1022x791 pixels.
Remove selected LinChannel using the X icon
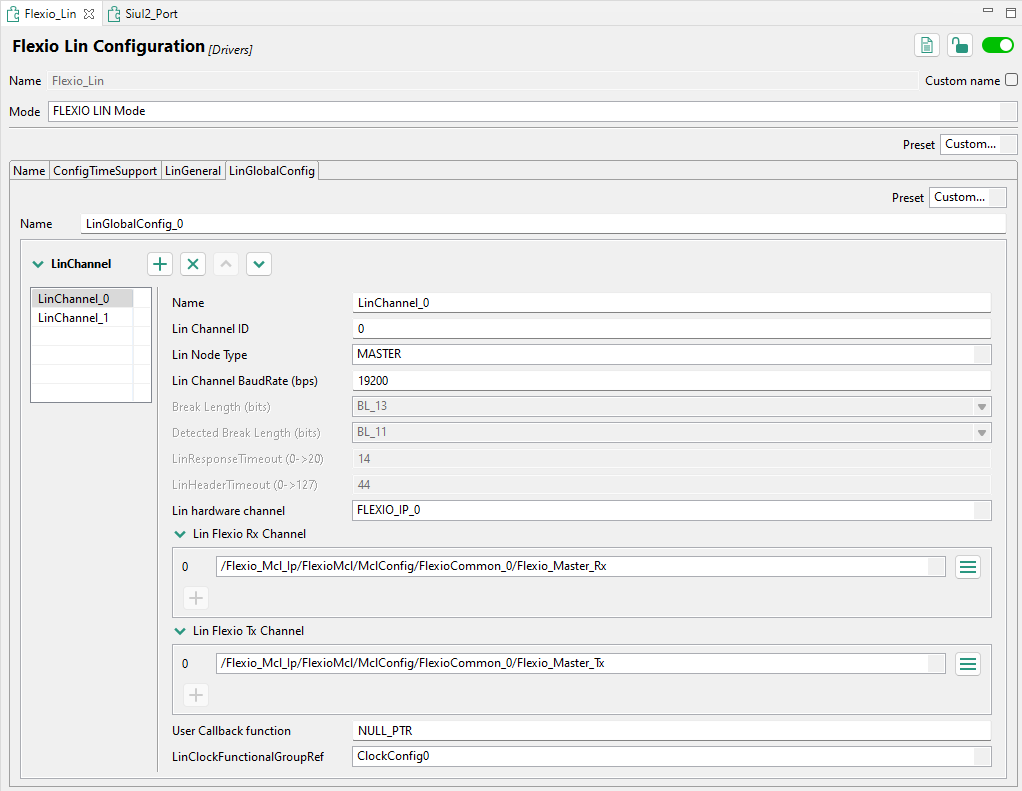pos(193,263)
